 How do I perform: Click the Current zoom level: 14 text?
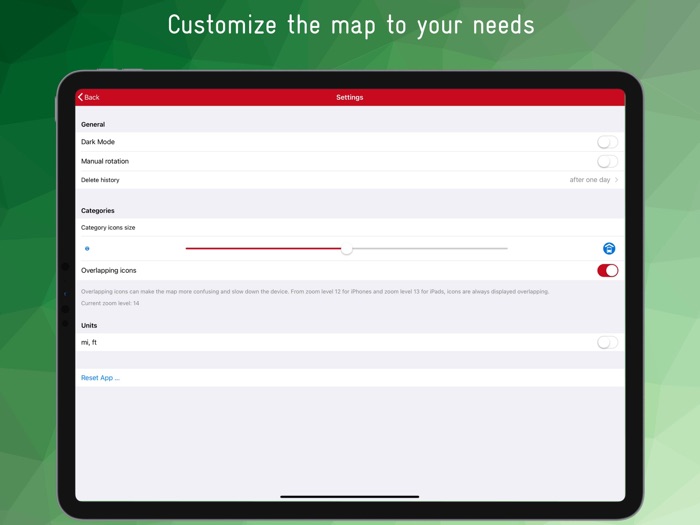click(110, 303)
